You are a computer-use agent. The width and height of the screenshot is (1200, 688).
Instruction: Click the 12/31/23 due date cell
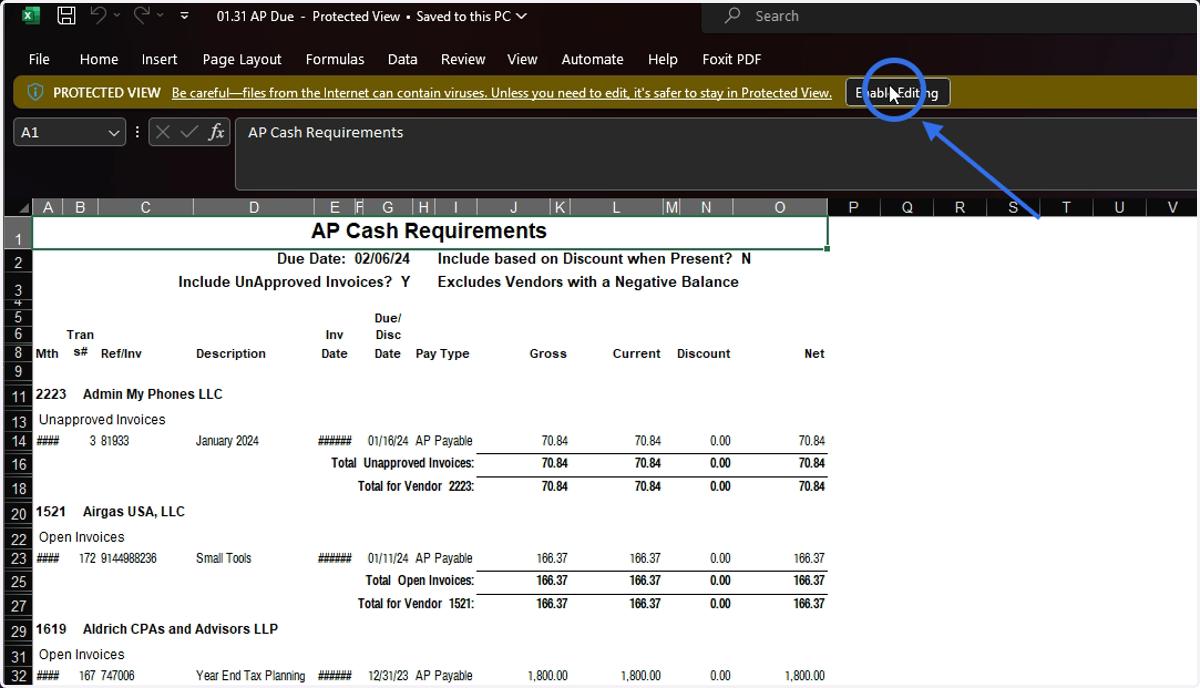point(388,676)
